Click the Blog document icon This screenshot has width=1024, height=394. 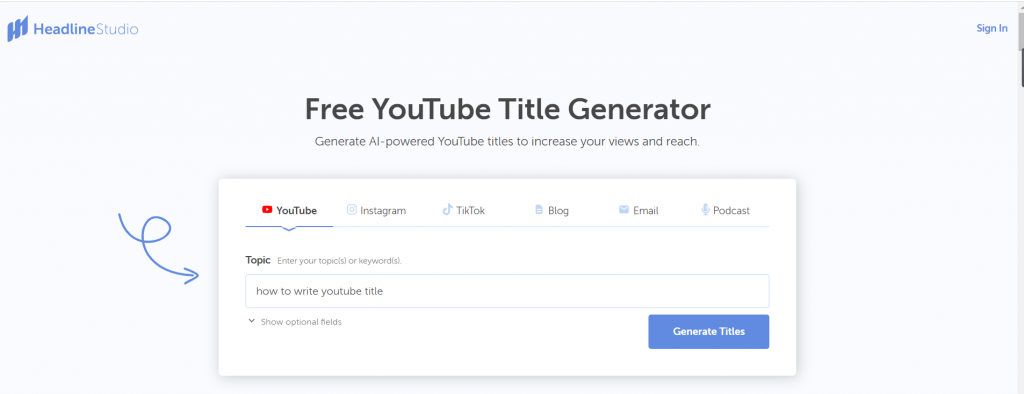click(539, 210)
